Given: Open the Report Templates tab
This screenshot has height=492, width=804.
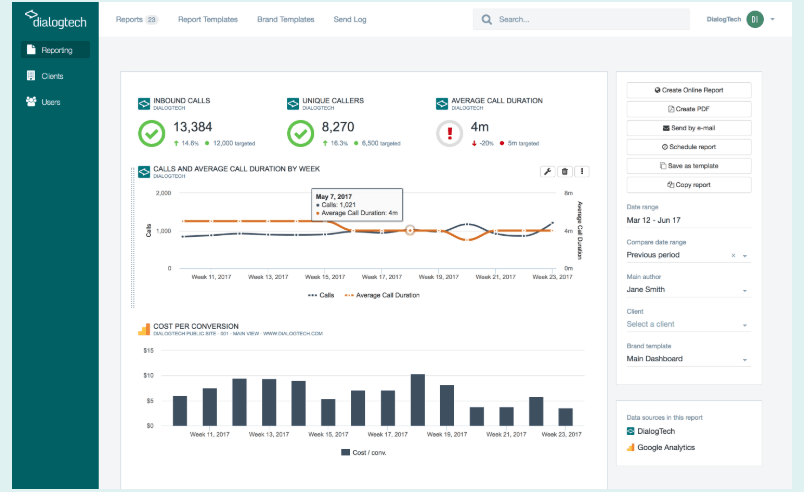Looking at the screenshot, I should 207,19.
